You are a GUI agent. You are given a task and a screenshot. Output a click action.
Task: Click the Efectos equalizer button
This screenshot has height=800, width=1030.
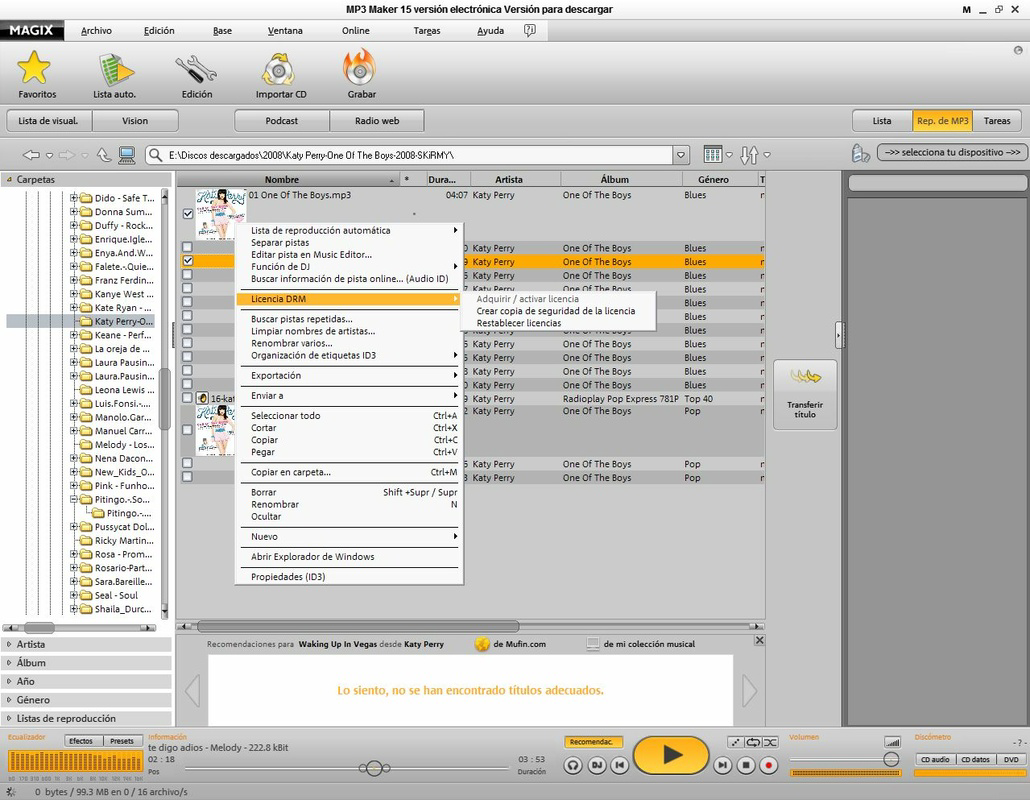coord(81,741)
